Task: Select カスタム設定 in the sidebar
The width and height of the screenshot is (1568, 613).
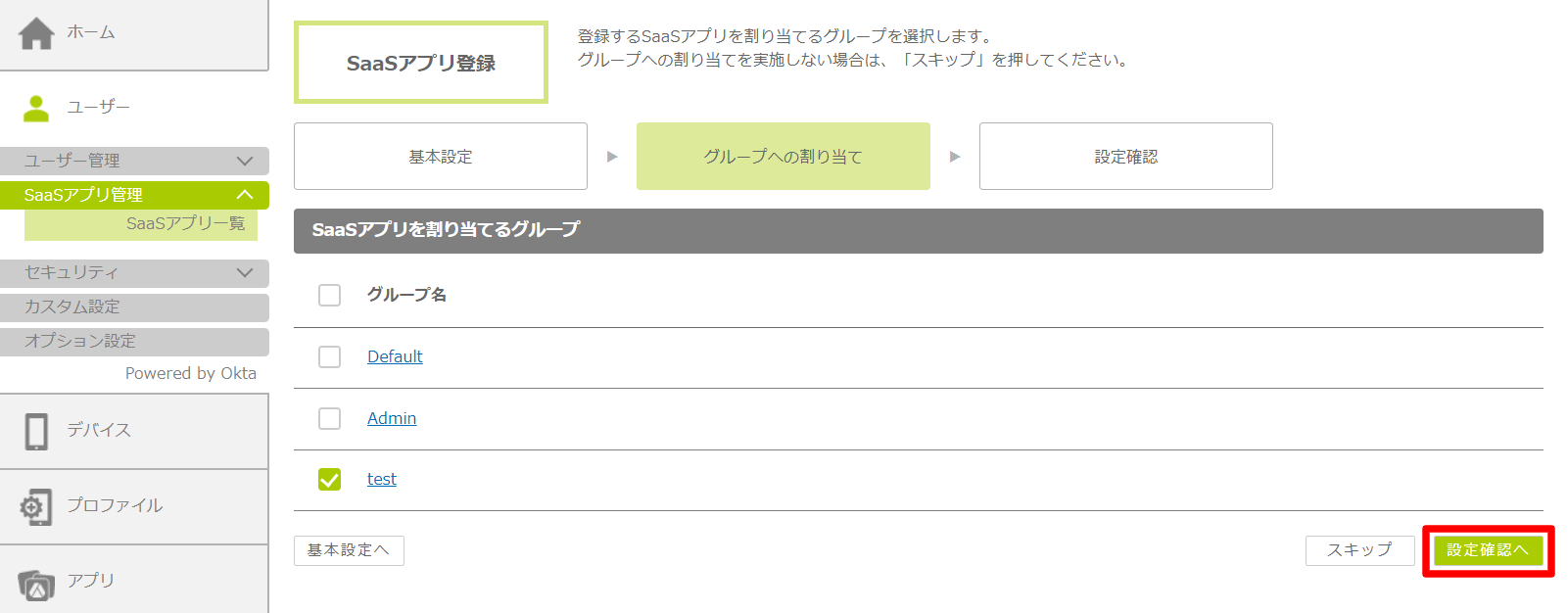Action: tap(72, 306)
